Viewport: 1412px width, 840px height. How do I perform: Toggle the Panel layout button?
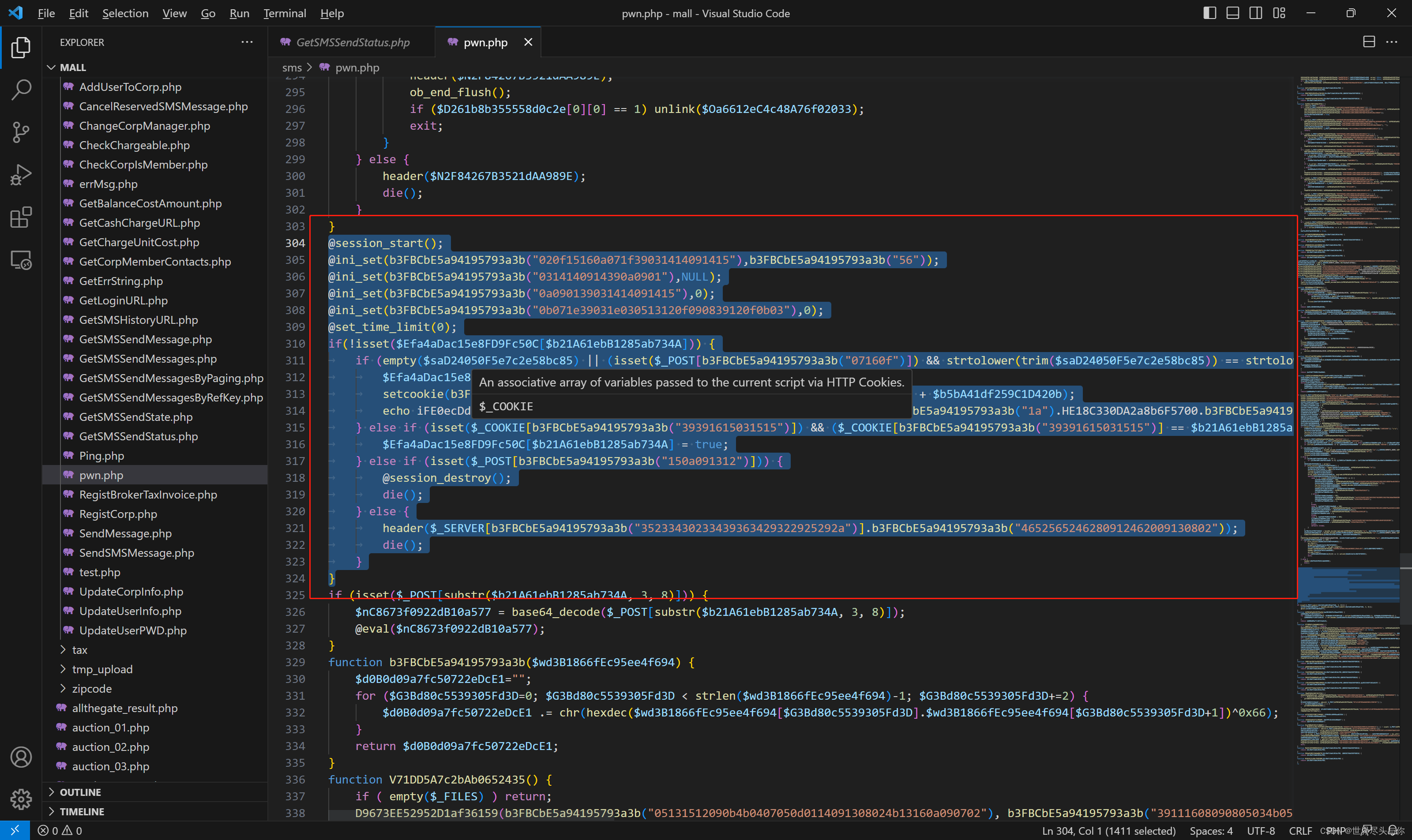(x=1232, y=13)
